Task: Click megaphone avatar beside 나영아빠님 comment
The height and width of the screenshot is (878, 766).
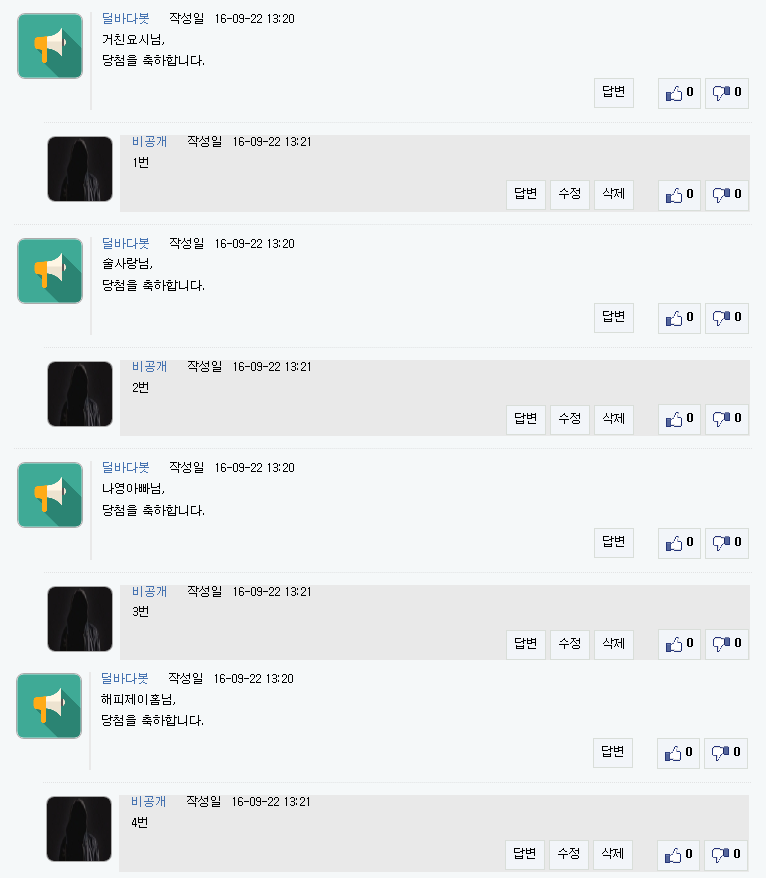Action: tap(50, 495)
